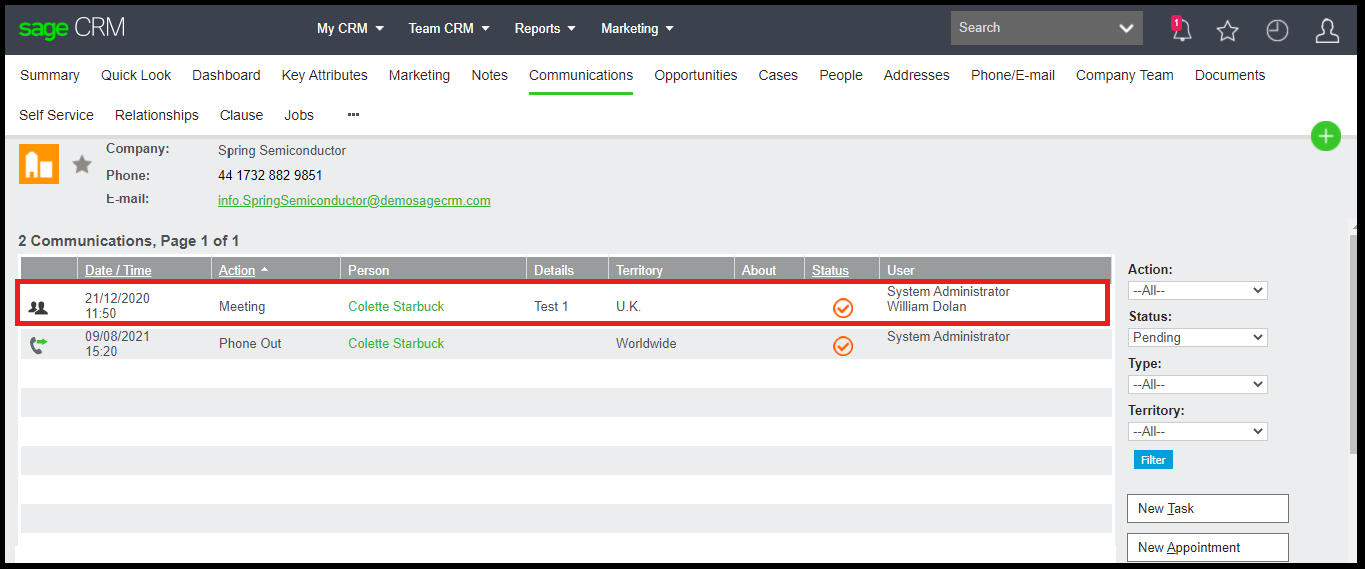Switch to the Clause tab
The height and width of the screenshot is (569, 1365).
point(241,115)
